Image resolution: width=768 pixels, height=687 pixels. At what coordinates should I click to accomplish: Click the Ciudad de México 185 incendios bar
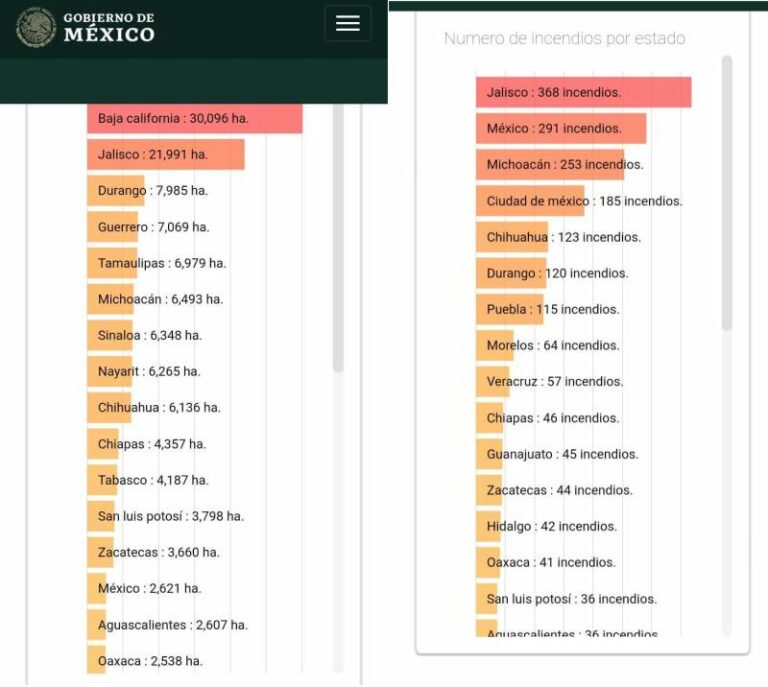pyautogui.click(x=530, y=201)
